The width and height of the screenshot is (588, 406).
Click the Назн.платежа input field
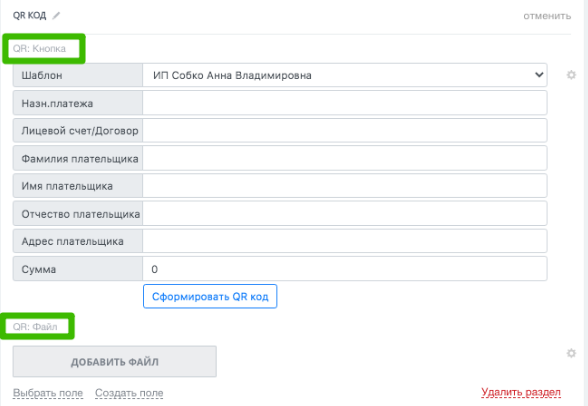[344, 103]
